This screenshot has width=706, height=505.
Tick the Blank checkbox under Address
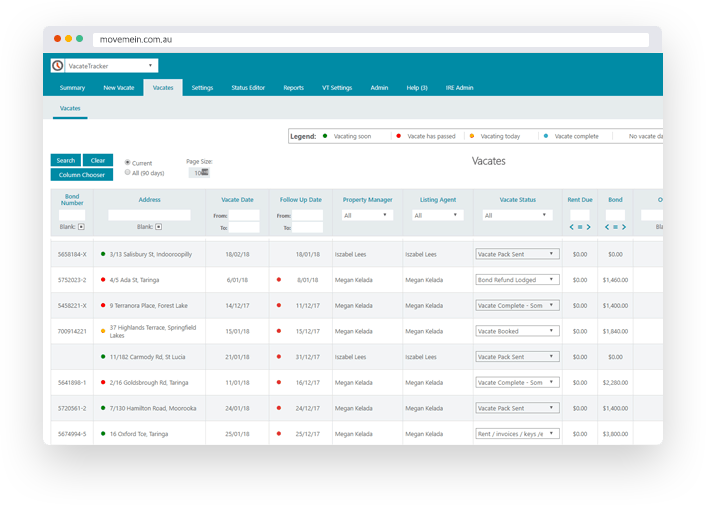pos(158,227)
